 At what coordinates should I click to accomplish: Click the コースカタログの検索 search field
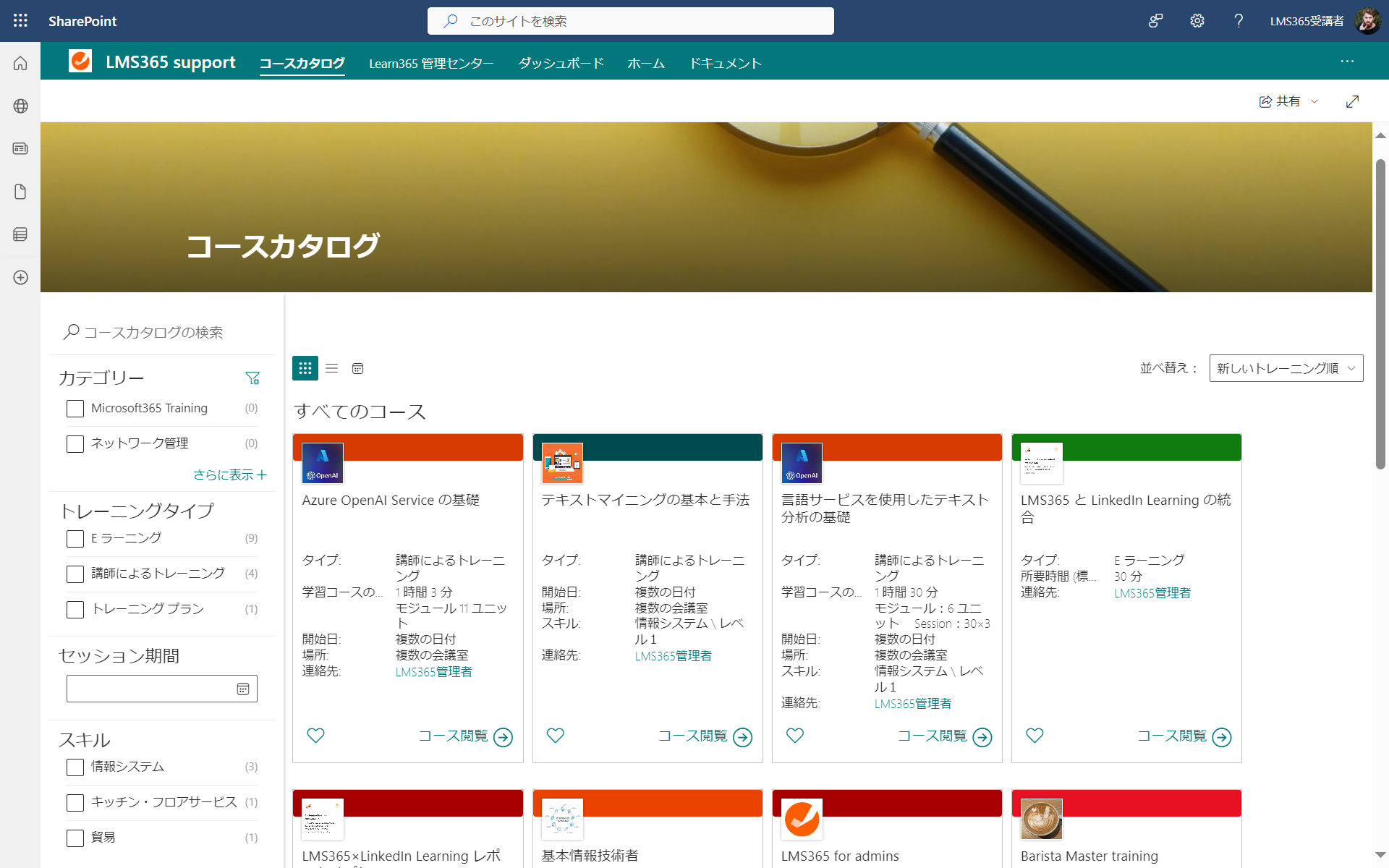pos(163,332)
